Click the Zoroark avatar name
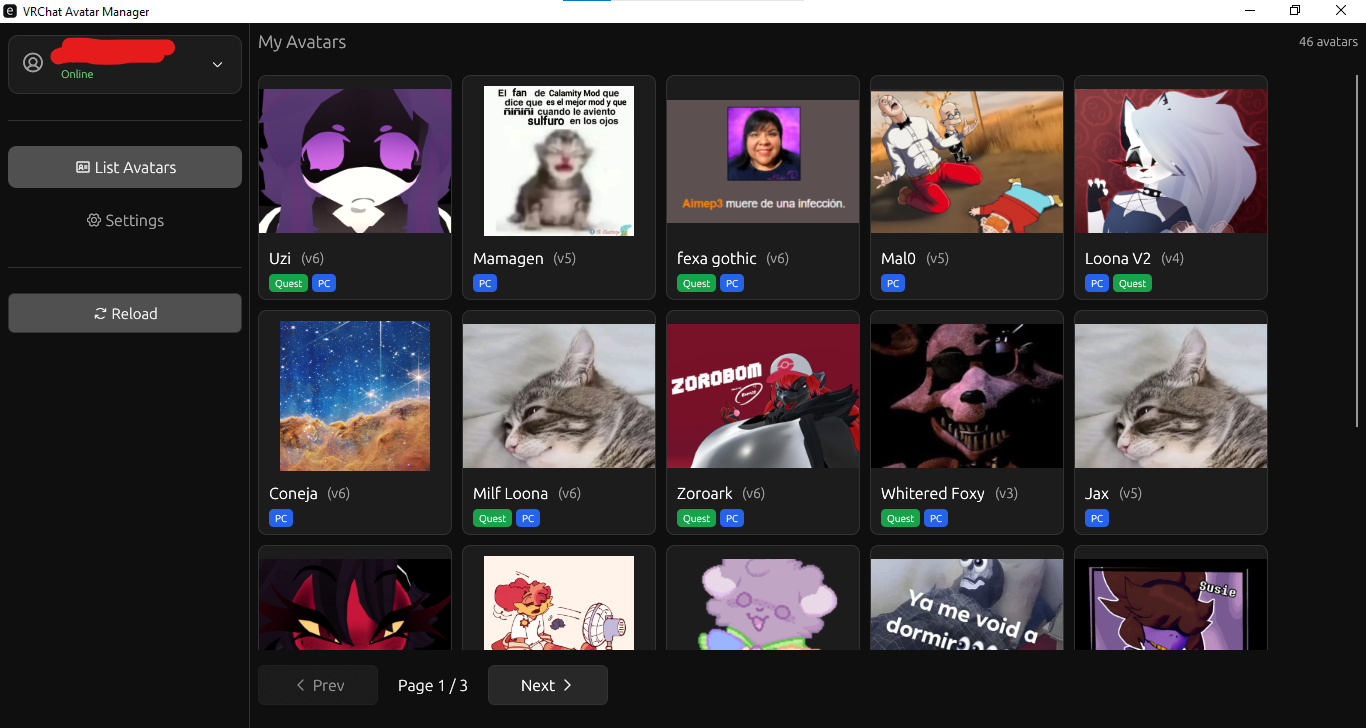1366x728 pixels. pyautogui.click(x=705, y=493)
